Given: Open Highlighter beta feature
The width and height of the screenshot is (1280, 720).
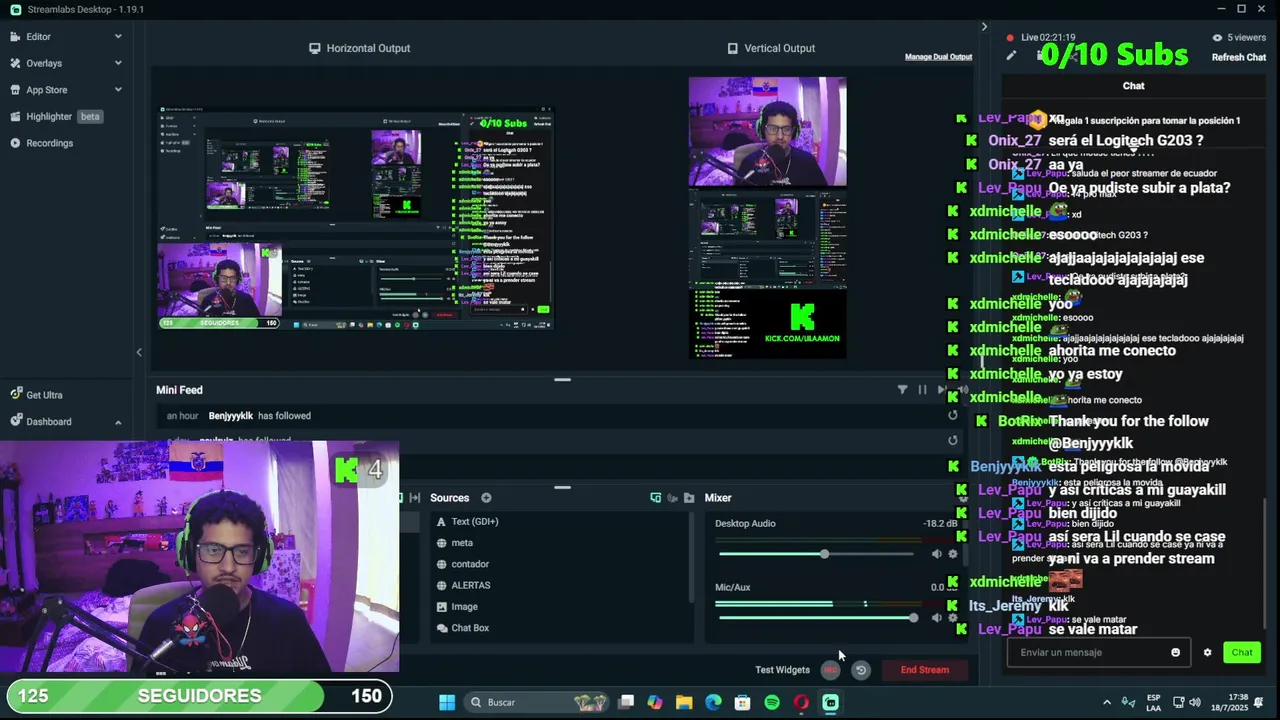Looking at the screenshot, I should pos(56,116).
